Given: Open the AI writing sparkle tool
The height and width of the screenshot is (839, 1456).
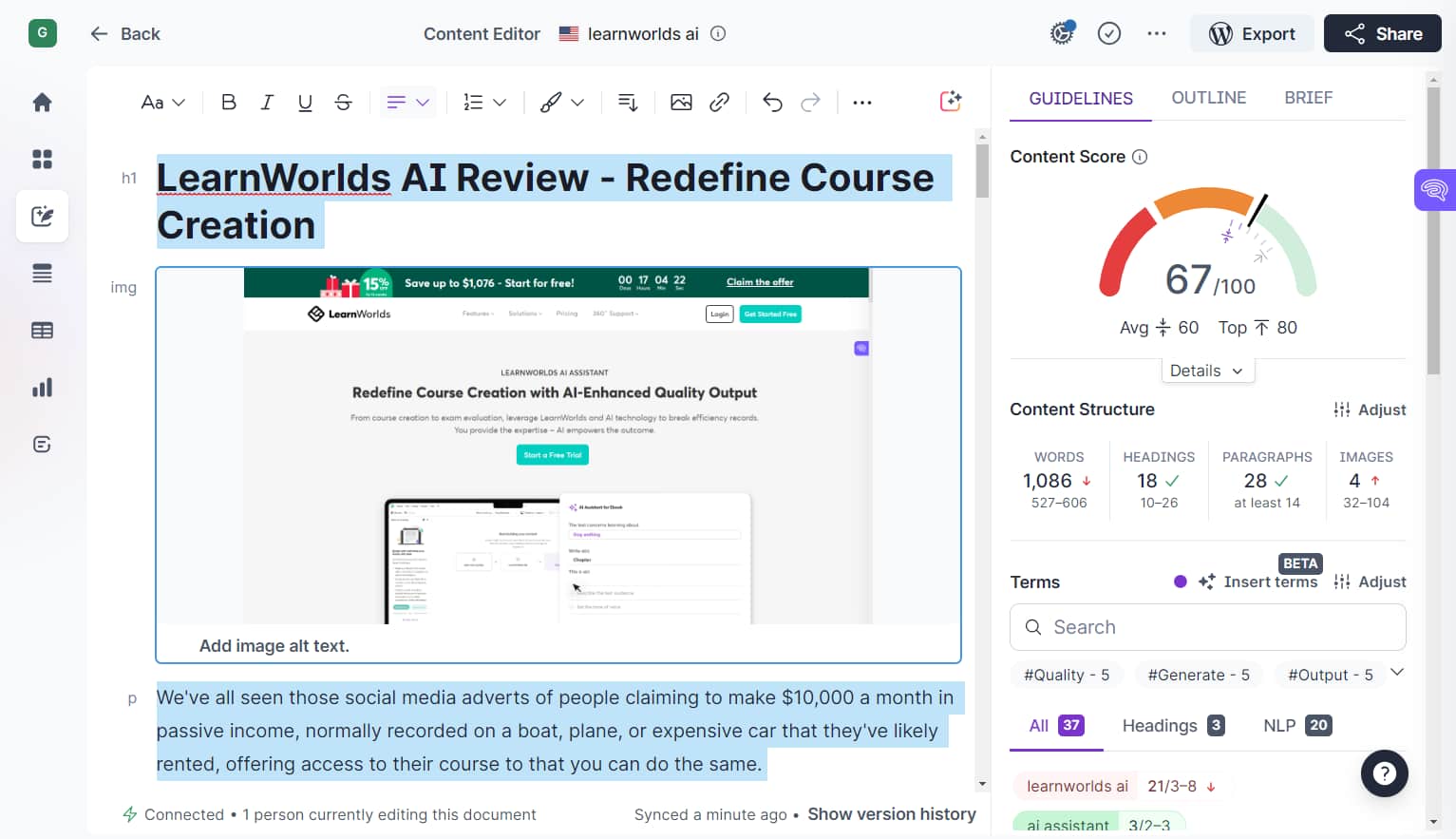Looking at the screenshot, I should (950, 102).
